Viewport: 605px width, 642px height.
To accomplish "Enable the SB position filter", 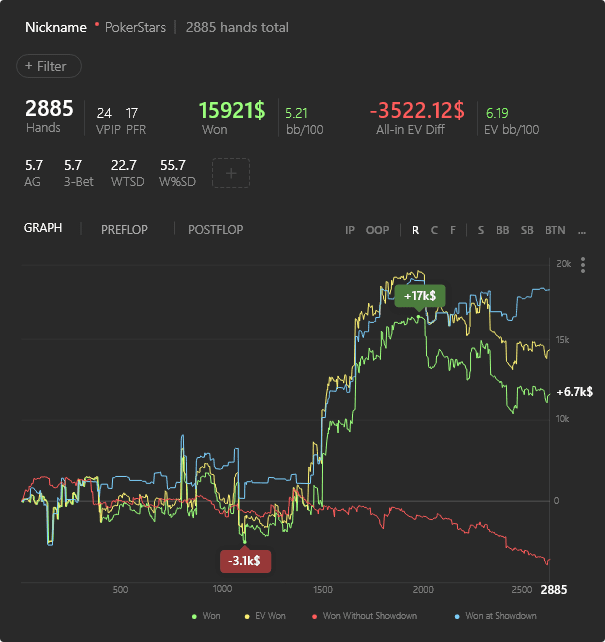I will [x=527, y=230].
